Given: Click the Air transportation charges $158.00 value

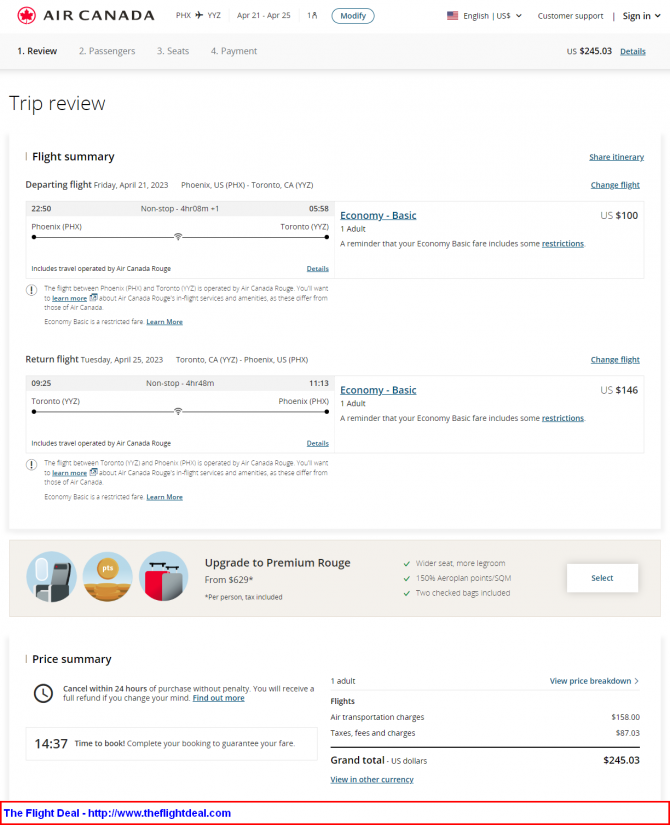Looking at the screenshot, I should click(x=625, y=717).
